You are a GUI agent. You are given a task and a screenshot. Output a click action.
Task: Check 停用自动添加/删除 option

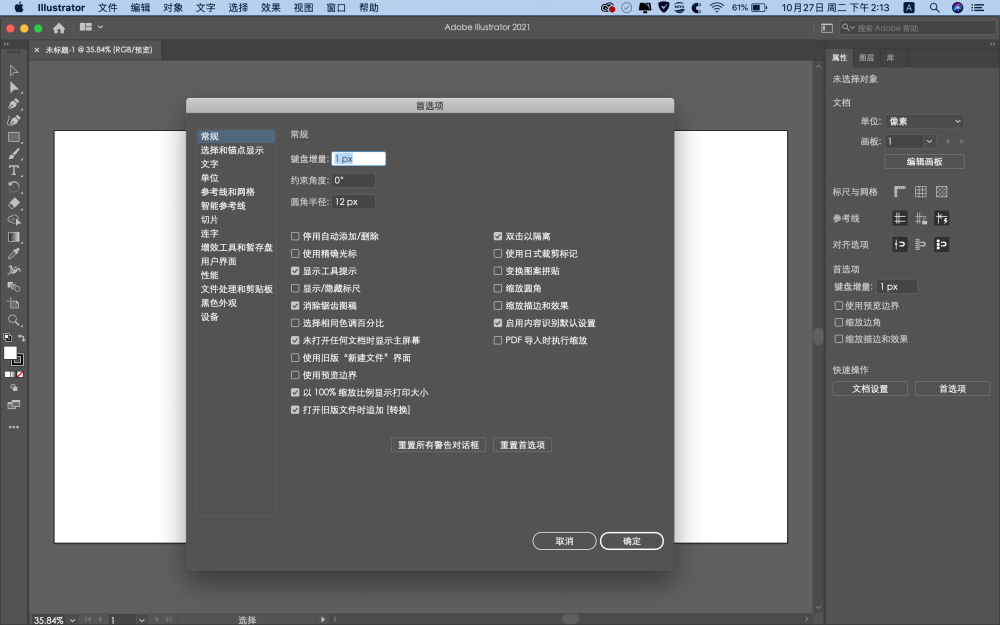click(x=295, y=237)
